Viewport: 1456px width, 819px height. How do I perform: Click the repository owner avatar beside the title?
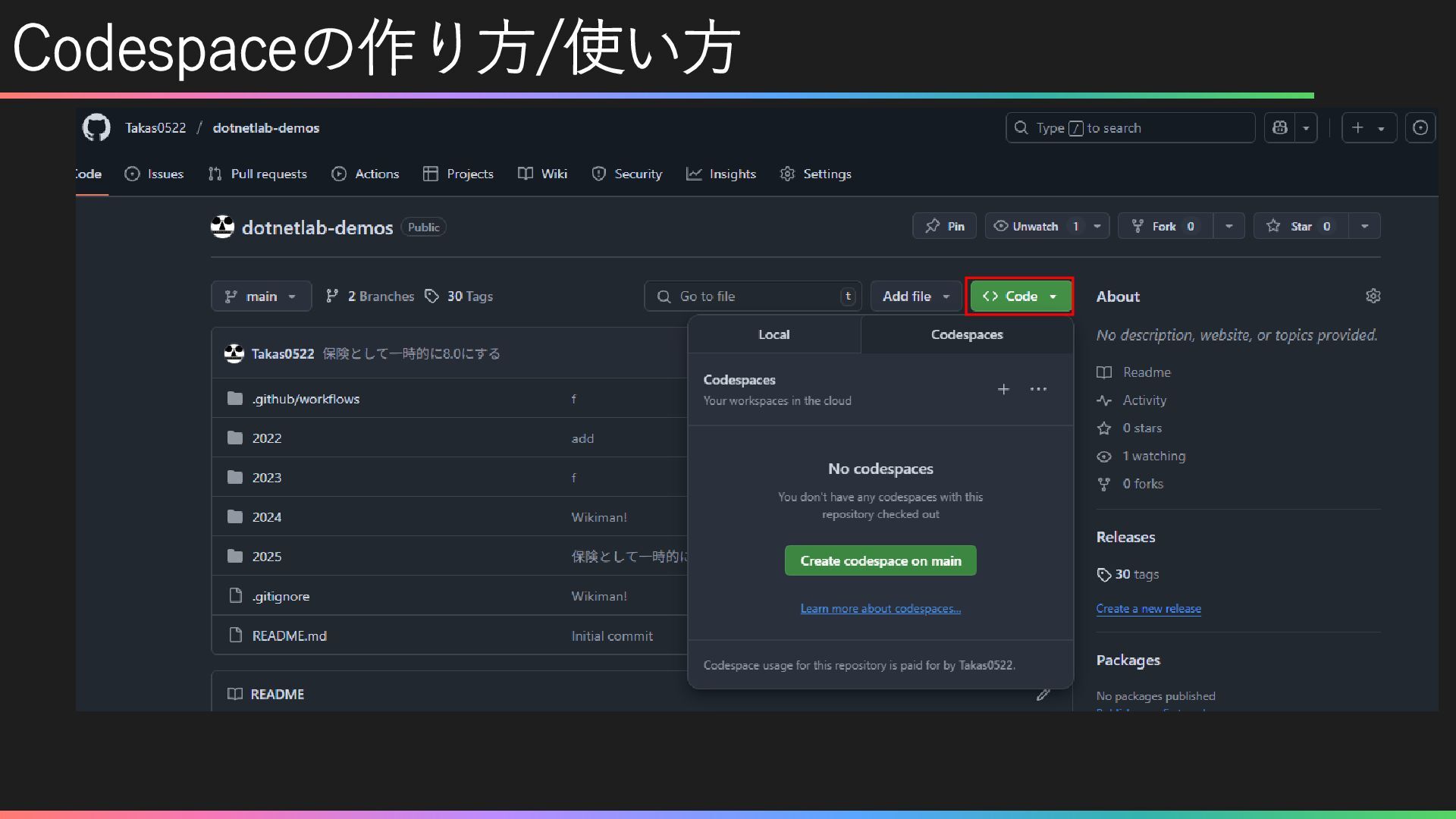222,227
